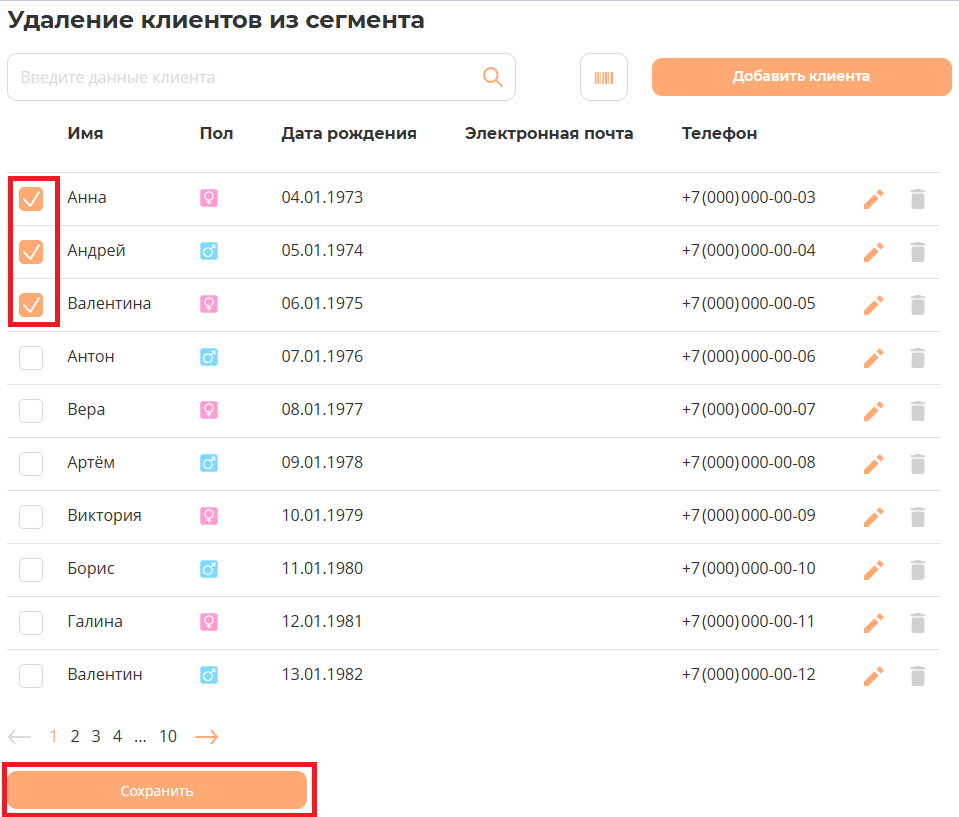Go to next page with right arrow
The image size is (959, 817).
click(x=206, y=737)
